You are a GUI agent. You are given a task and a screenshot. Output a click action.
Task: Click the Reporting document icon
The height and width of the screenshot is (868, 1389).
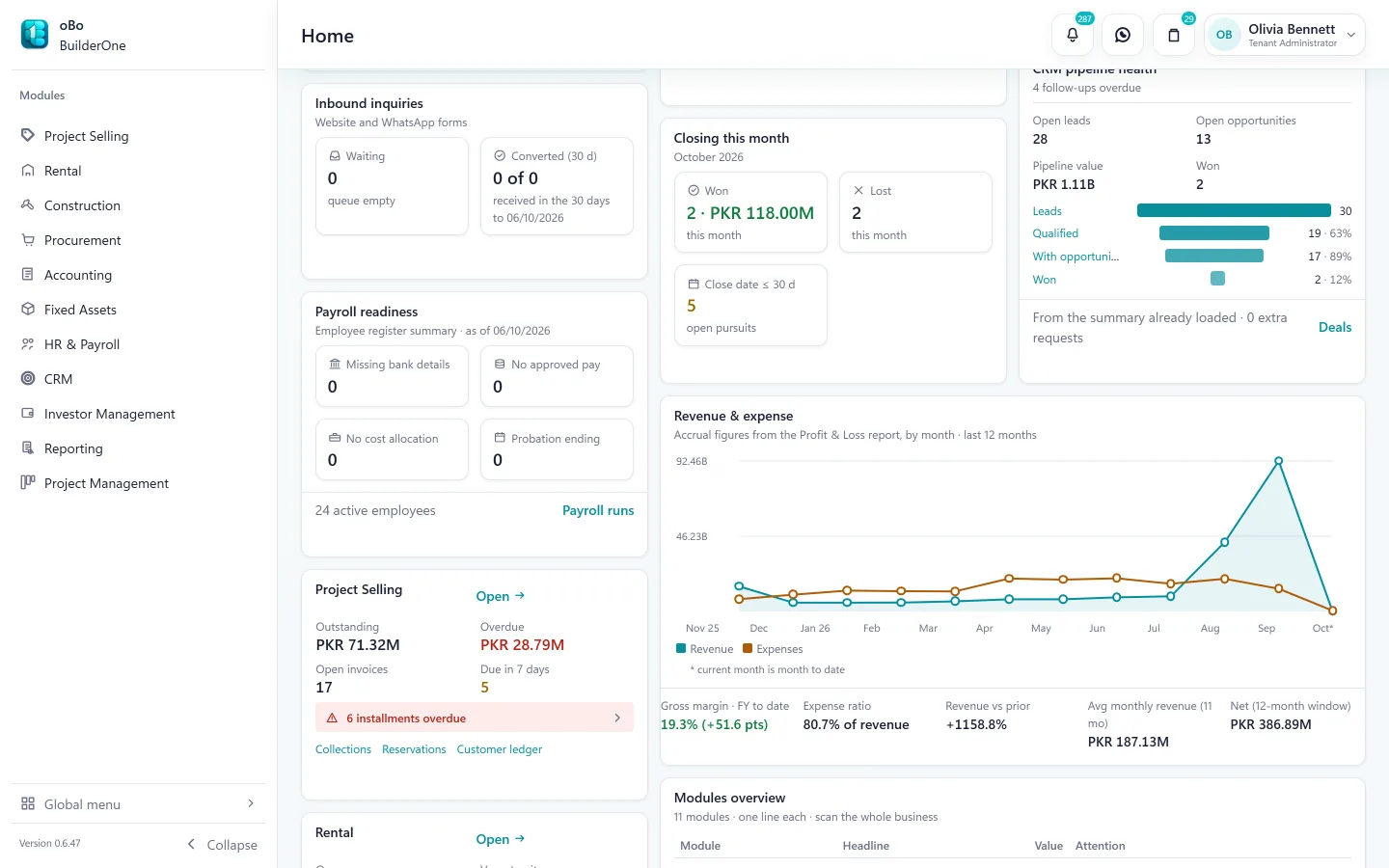28,448
